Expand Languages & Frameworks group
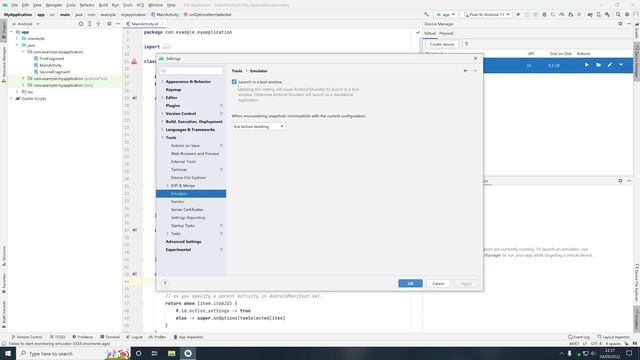This screenshot has width=640, height=360. point(162,129)
